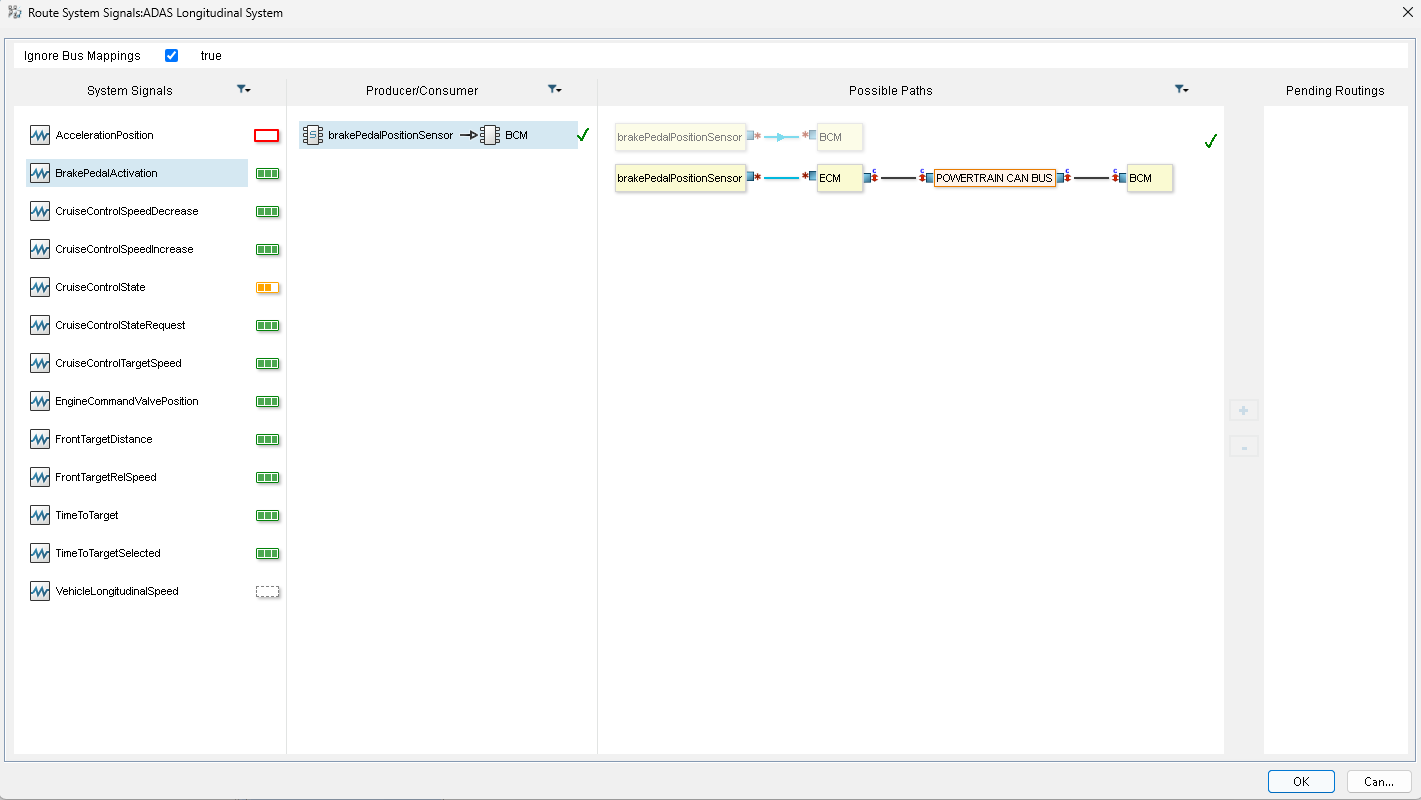Open the Possible Paths filter dropdown
This screenshot has height=800, width=1421.
point(1182,90)
